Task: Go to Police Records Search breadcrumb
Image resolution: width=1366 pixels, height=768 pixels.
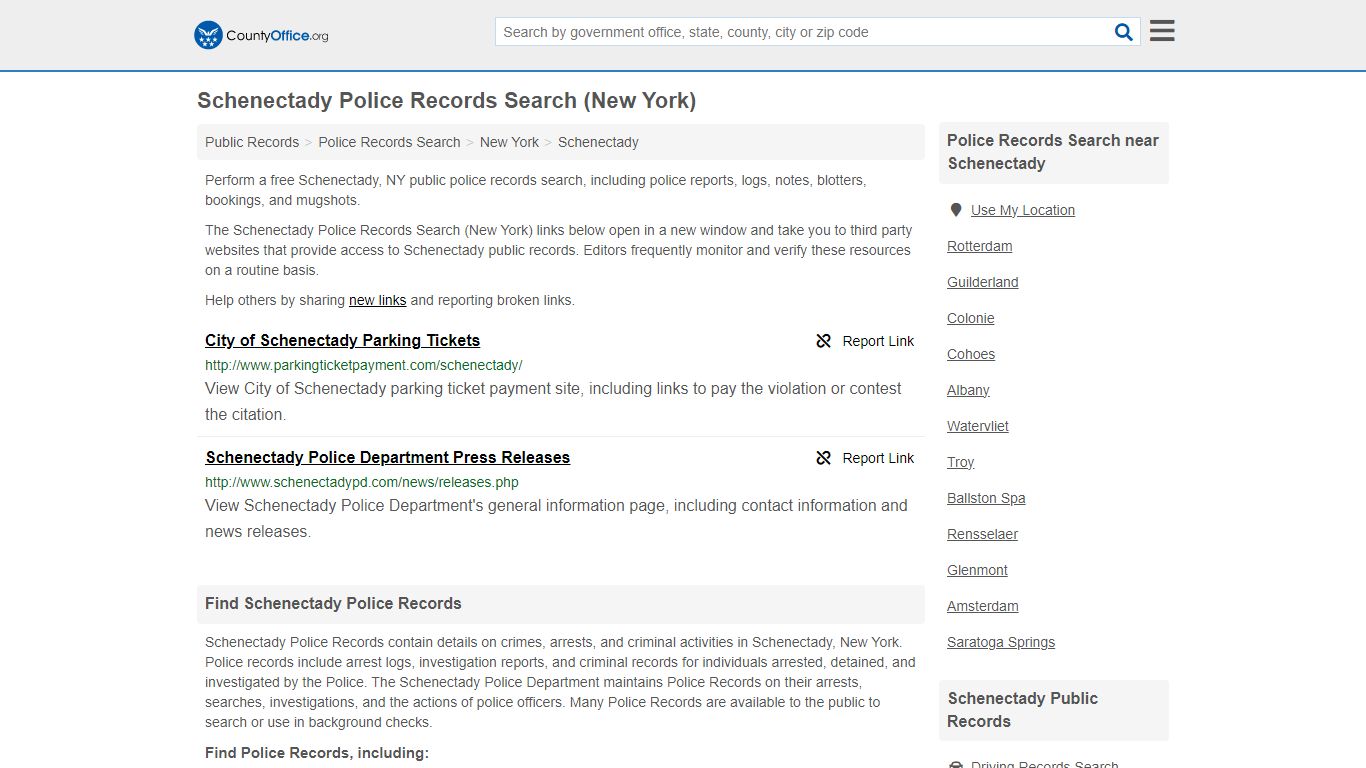Action: [x=389, y=142]
